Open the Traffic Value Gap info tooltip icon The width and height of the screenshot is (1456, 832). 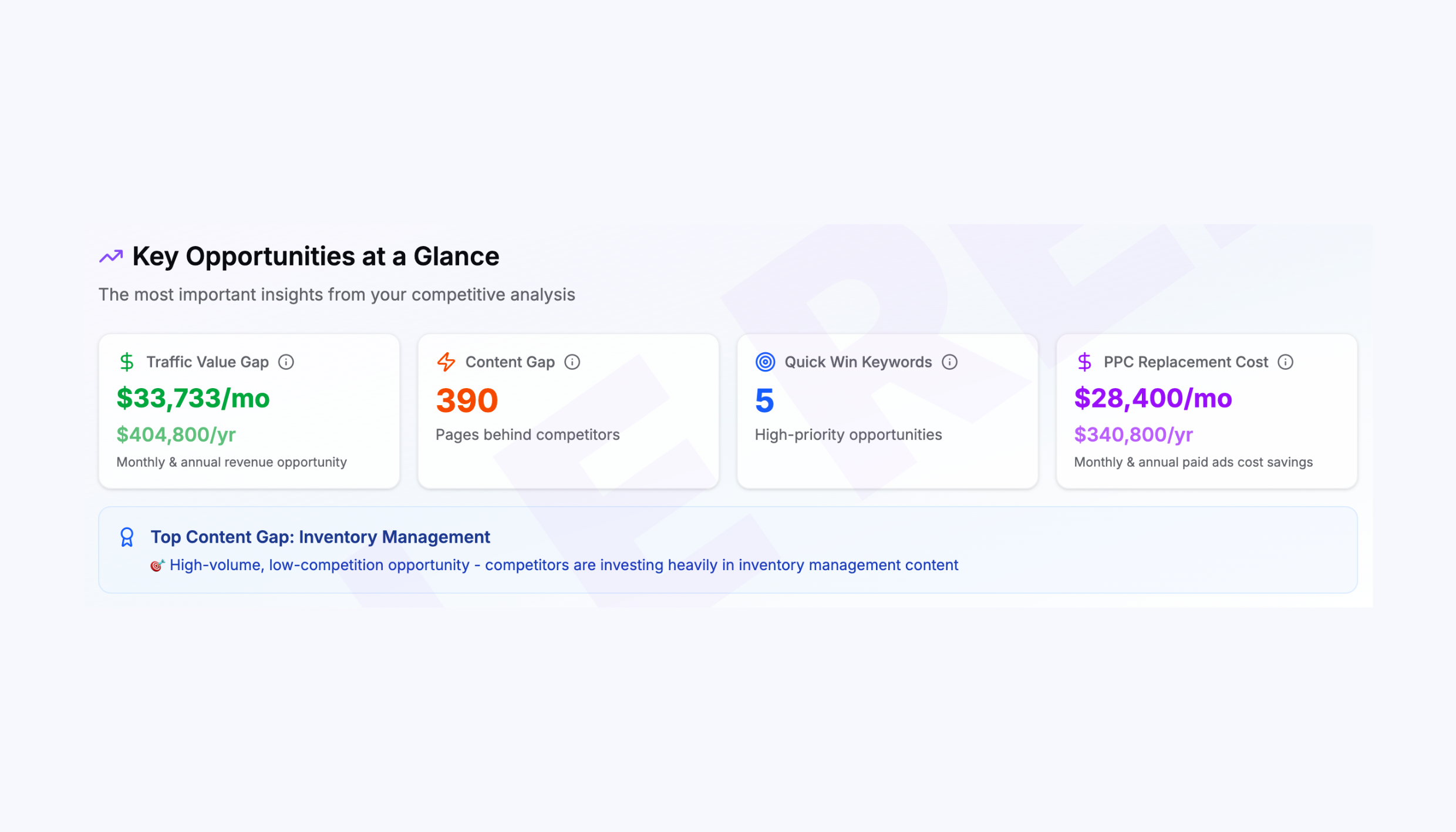point(286,362)
